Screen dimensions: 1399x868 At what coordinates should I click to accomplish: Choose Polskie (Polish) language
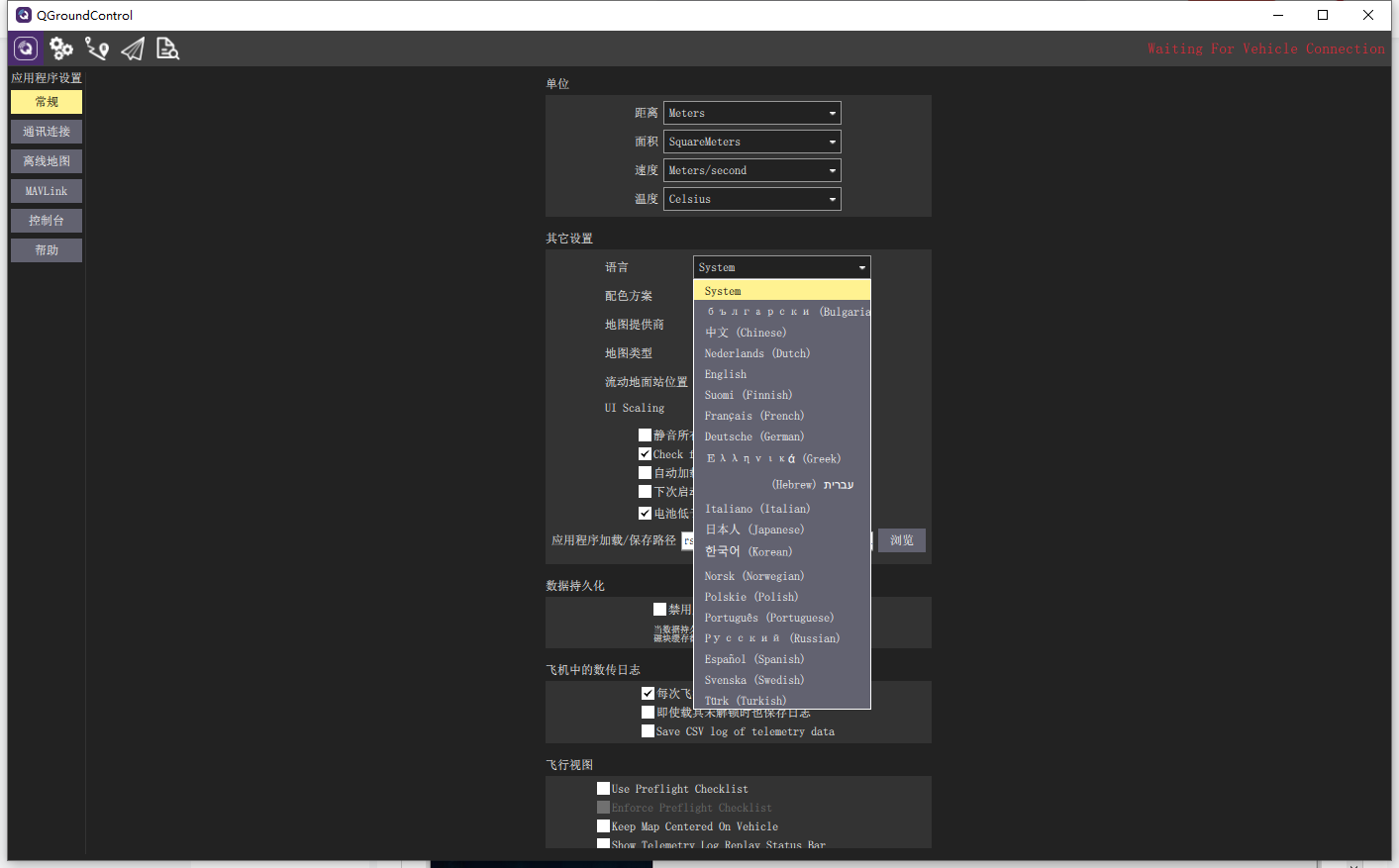782,597
